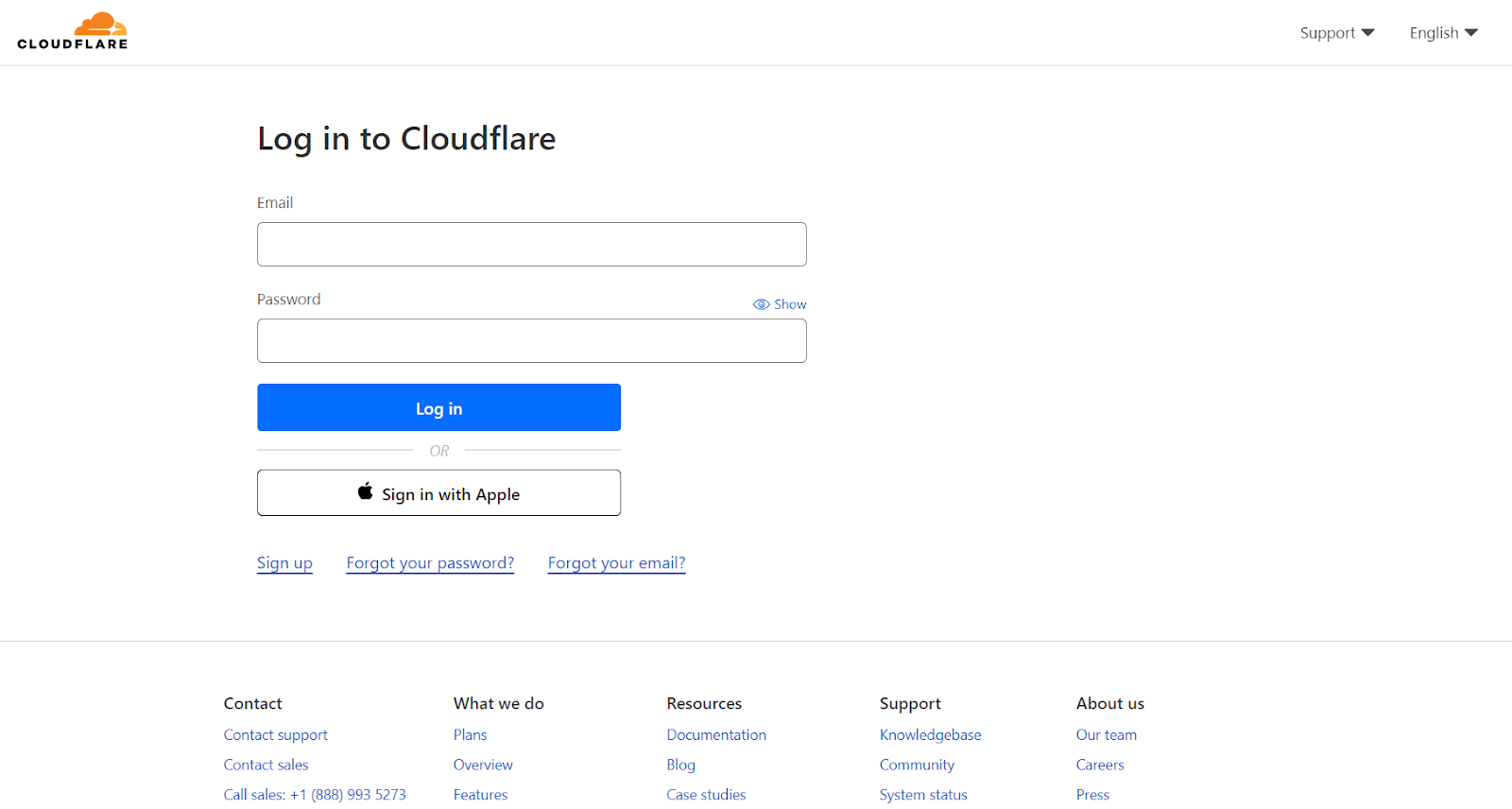Open Documentation under Resources
This screenshot has width=1512, height=809.
[716, 735]
